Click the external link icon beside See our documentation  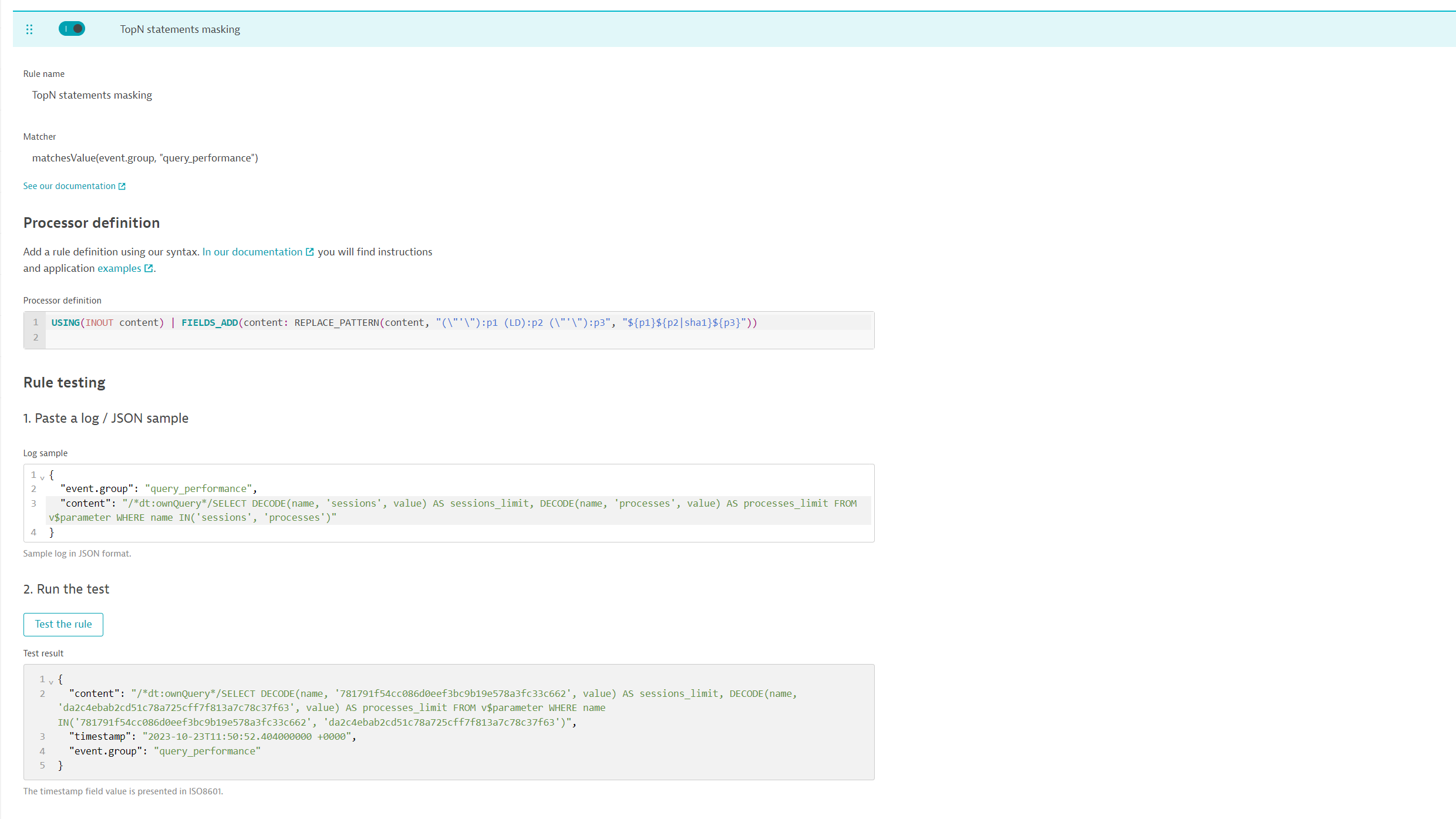122,186
